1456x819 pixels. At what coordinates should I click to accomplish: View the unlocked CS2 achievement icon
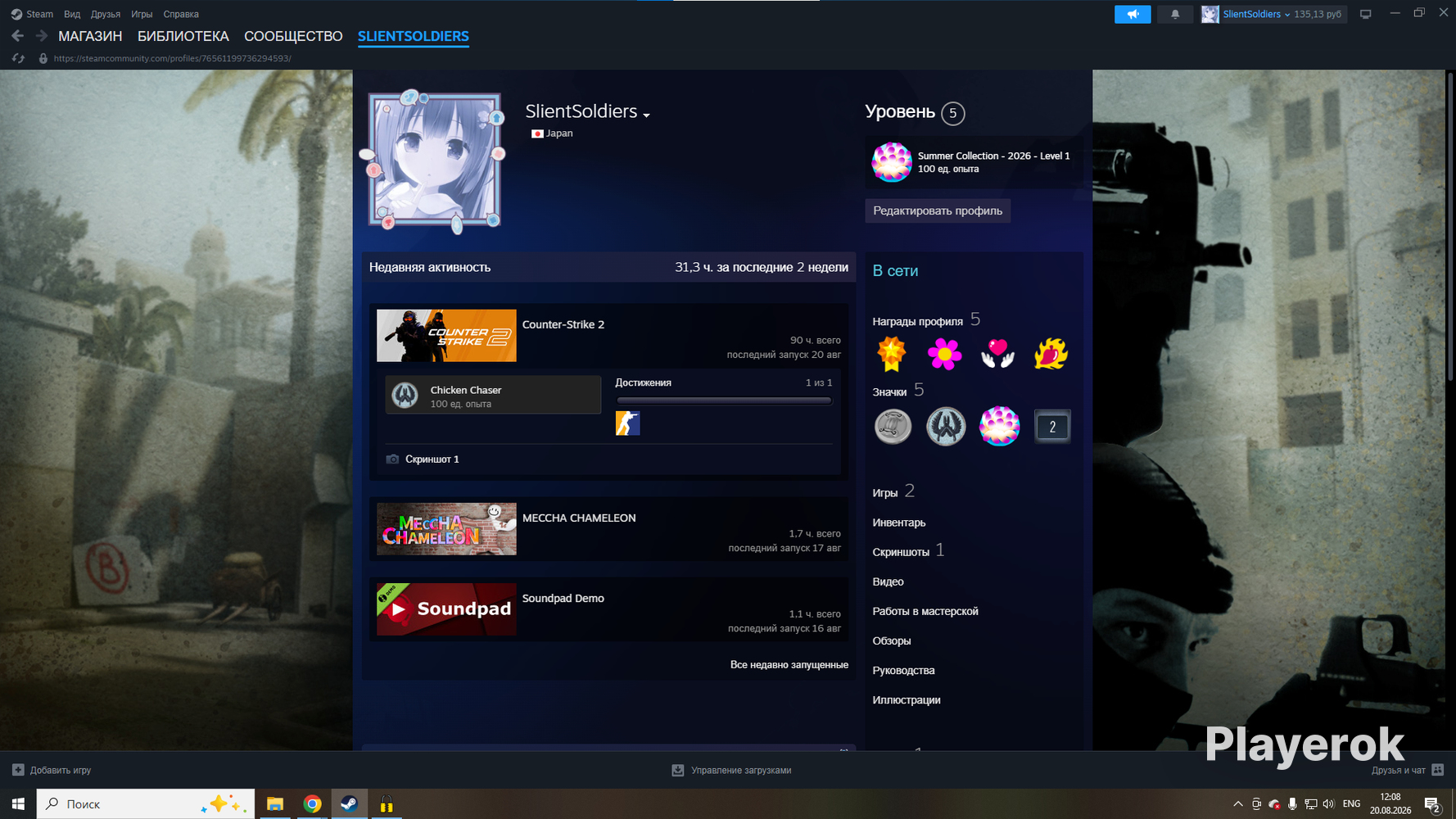coord(627,423)
